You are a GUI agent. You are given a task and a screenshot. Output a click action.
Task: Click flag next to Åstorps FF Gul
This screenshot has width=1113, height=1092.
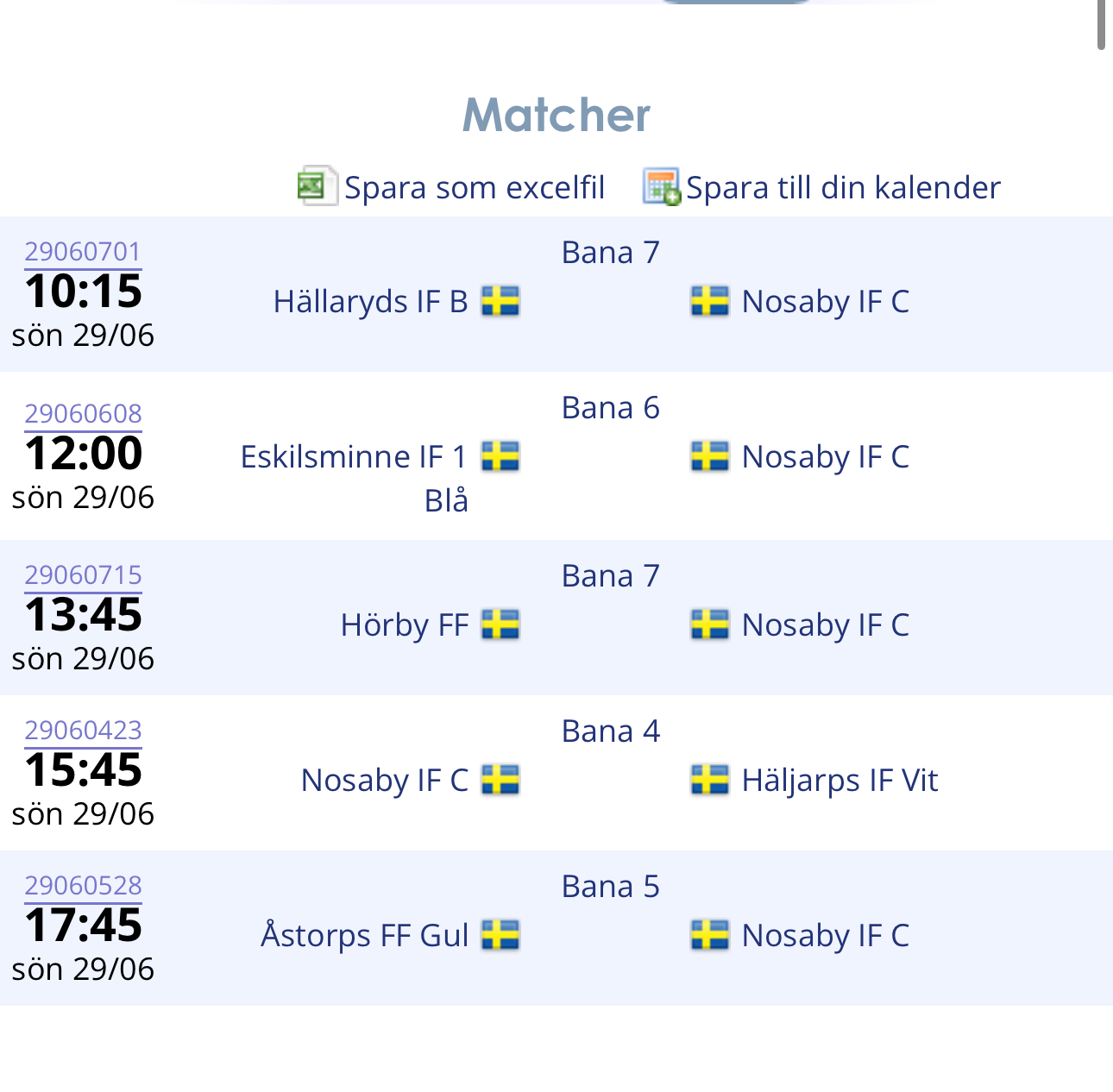[500, 935]
